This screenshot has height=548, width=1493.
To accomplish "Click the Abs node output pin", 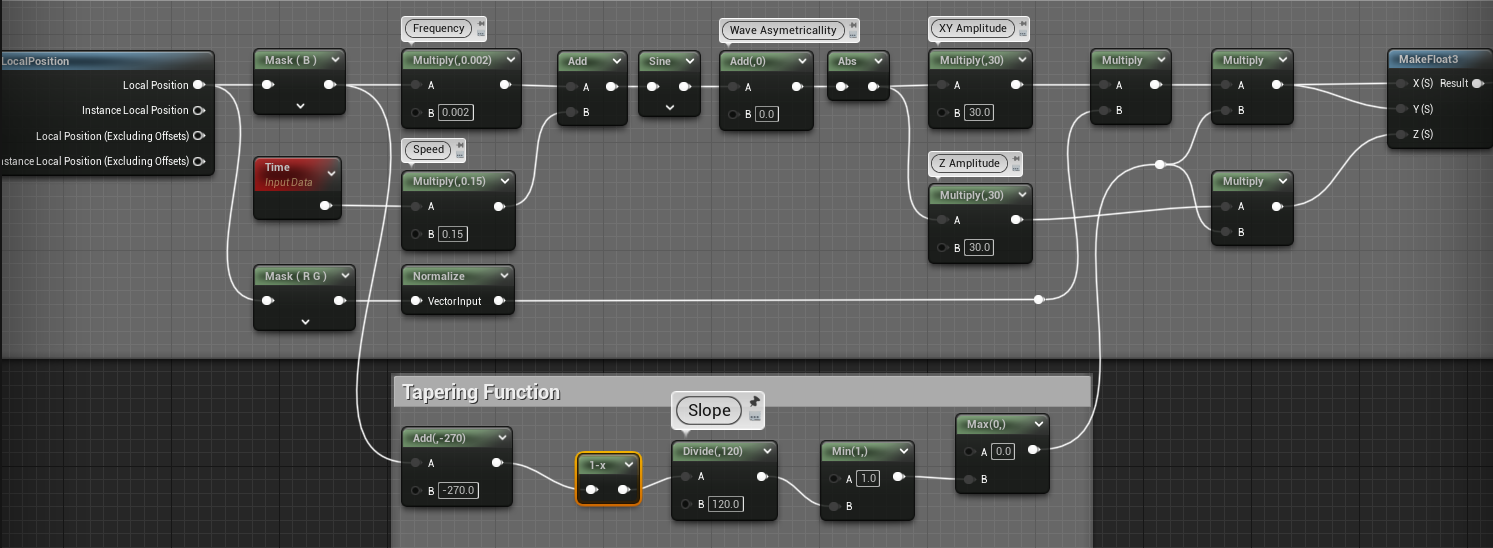I will [873, 86].
